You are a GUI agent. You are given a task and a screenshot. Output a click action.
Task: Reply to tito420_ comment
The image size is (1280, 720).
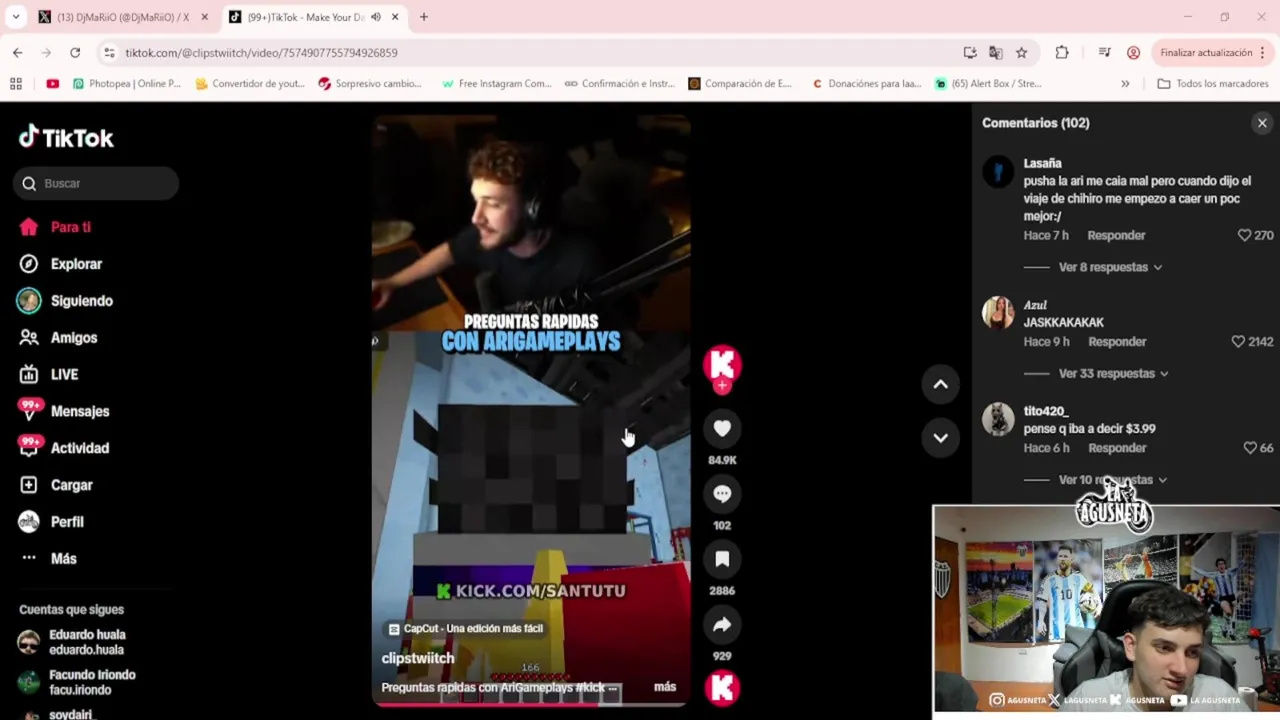pos(1117,448)
